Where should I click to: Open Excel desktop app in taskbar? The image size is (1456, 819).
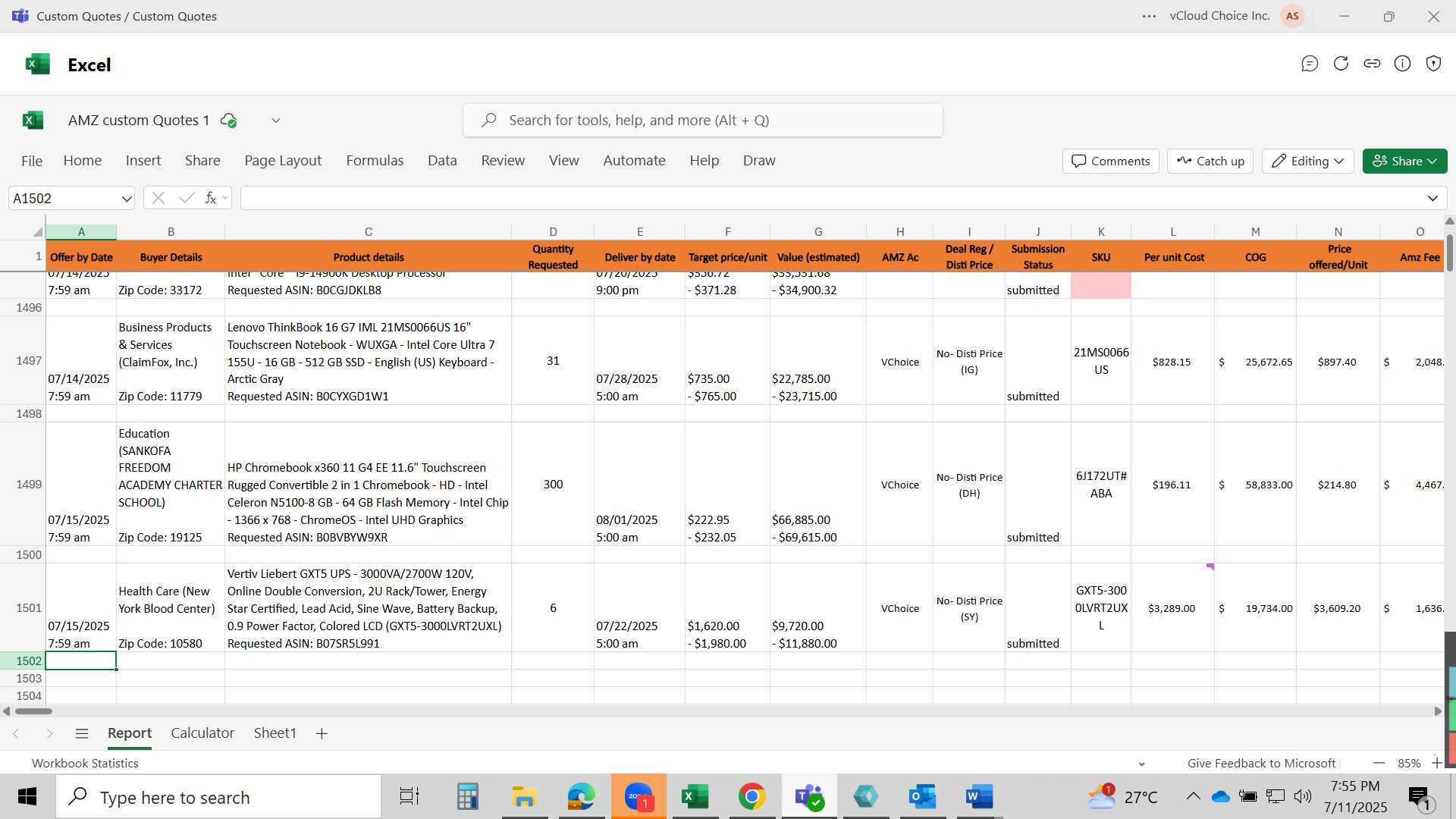click(x=695, y=796)
